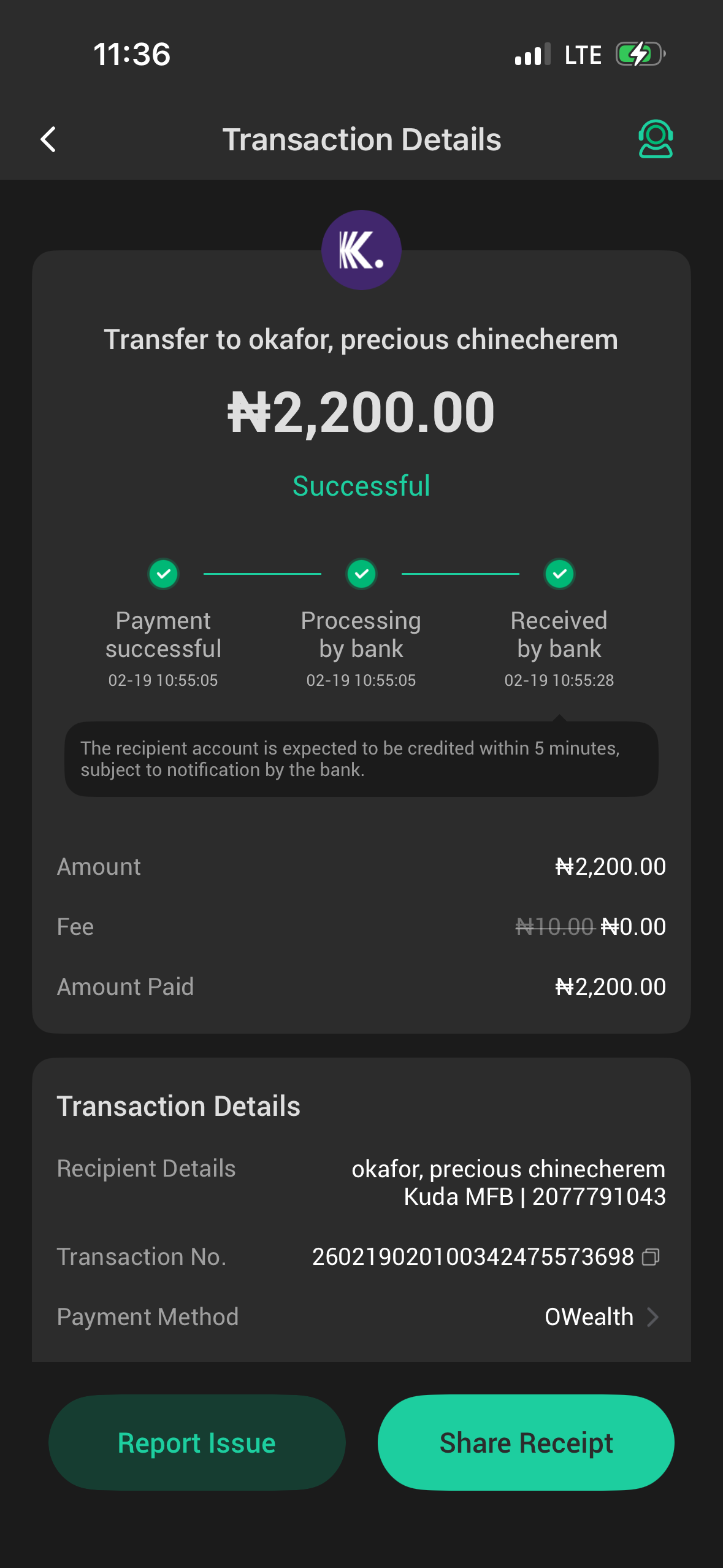The width and height of the screenshot is (723, 1568).
Task: Copy the transaction number
Action: click(651, 1258)
